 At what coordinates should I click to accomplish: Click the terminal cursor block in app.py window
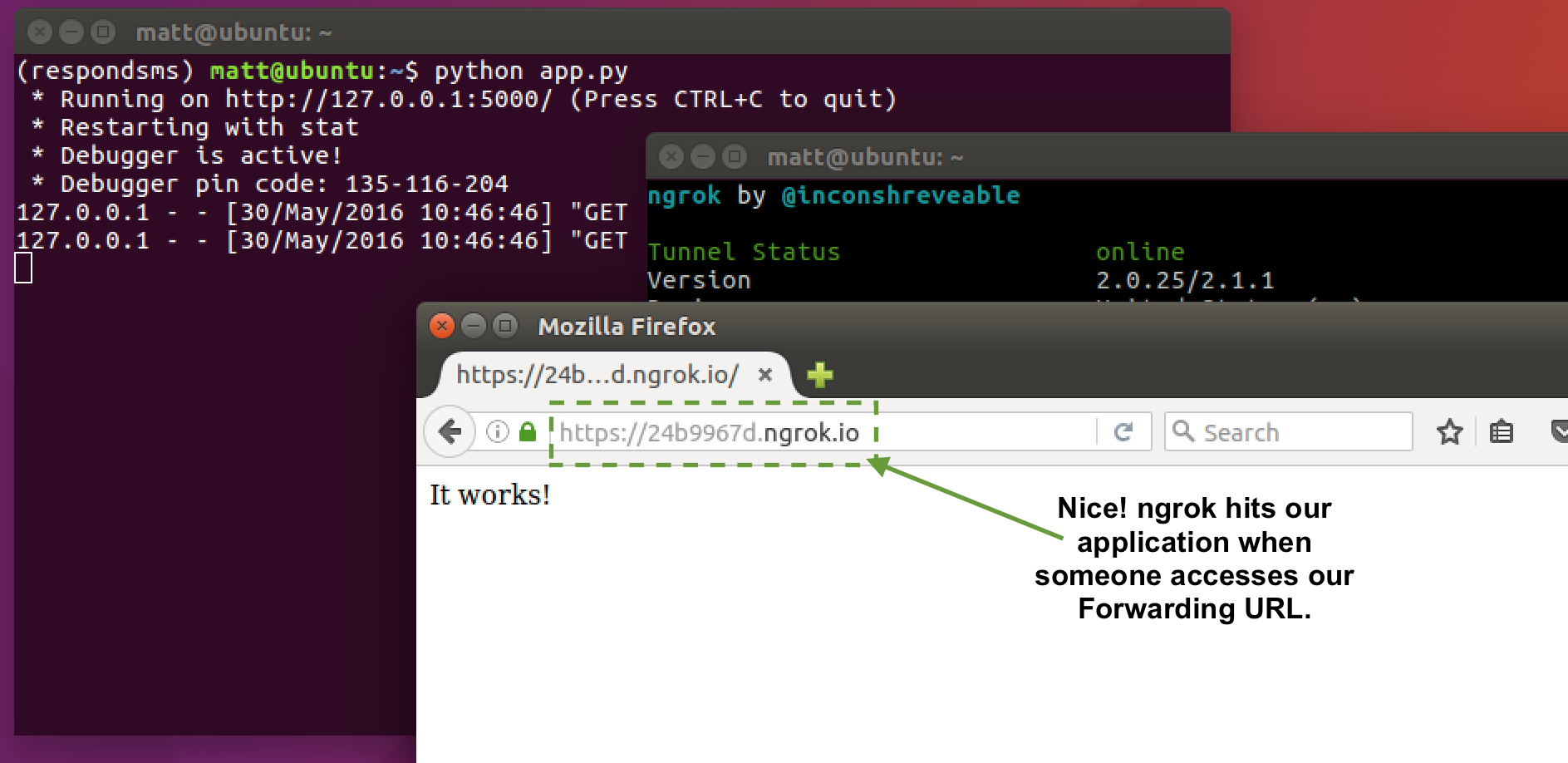[23, 268]
